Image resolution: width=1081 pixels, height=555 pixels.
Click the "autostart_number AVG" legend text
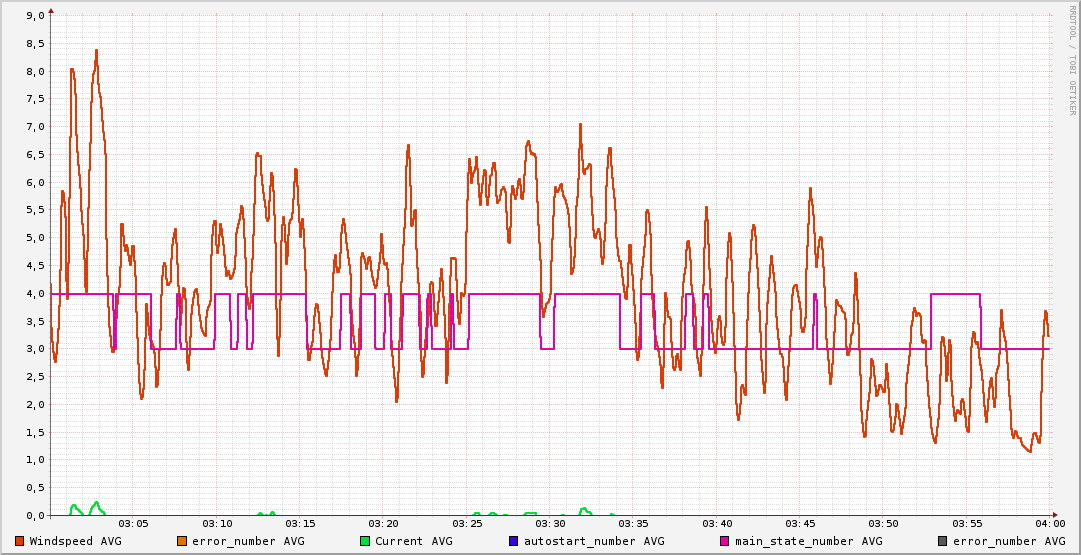(x=593, y=541)
